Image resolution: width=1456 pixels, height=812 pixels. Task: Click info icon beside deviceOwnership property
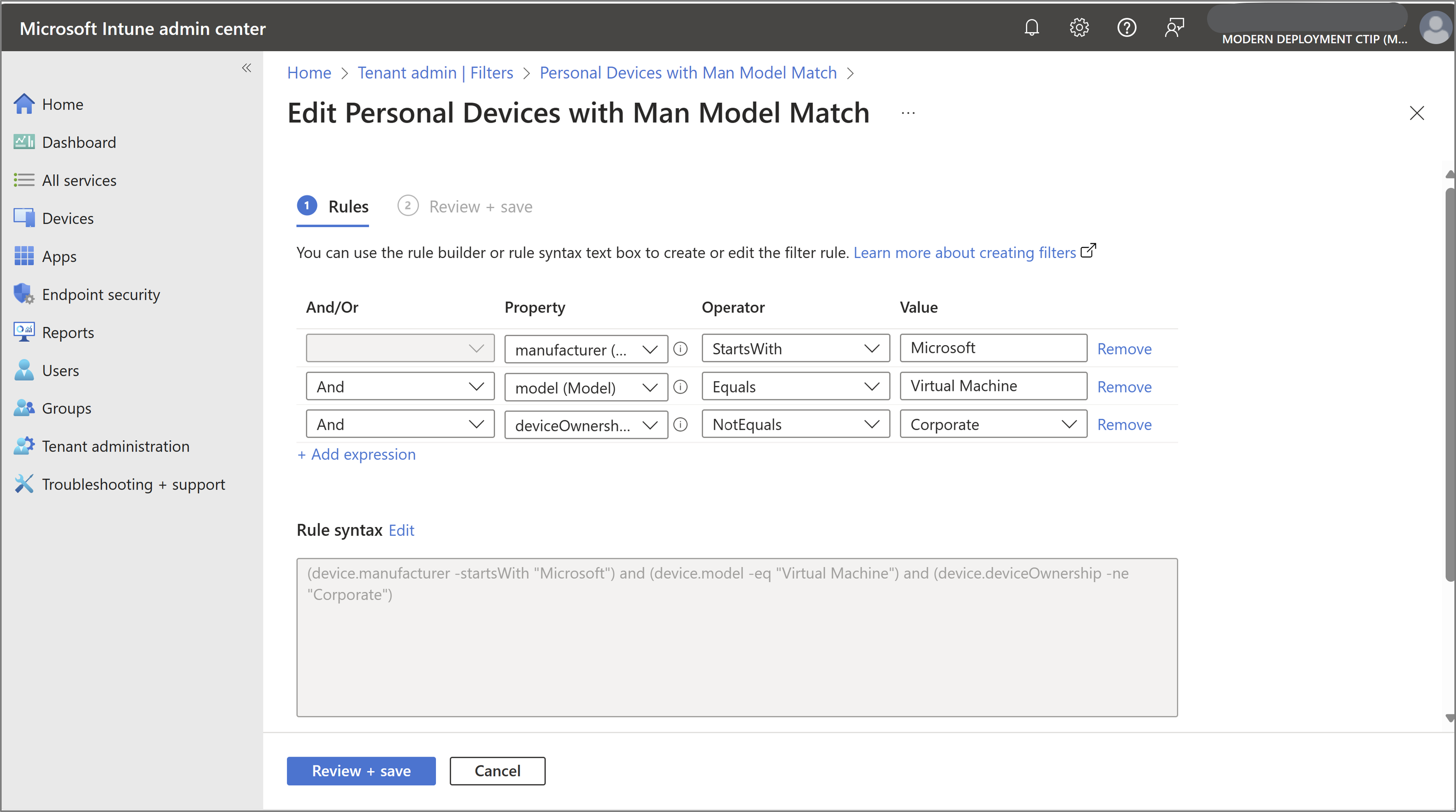680,425
